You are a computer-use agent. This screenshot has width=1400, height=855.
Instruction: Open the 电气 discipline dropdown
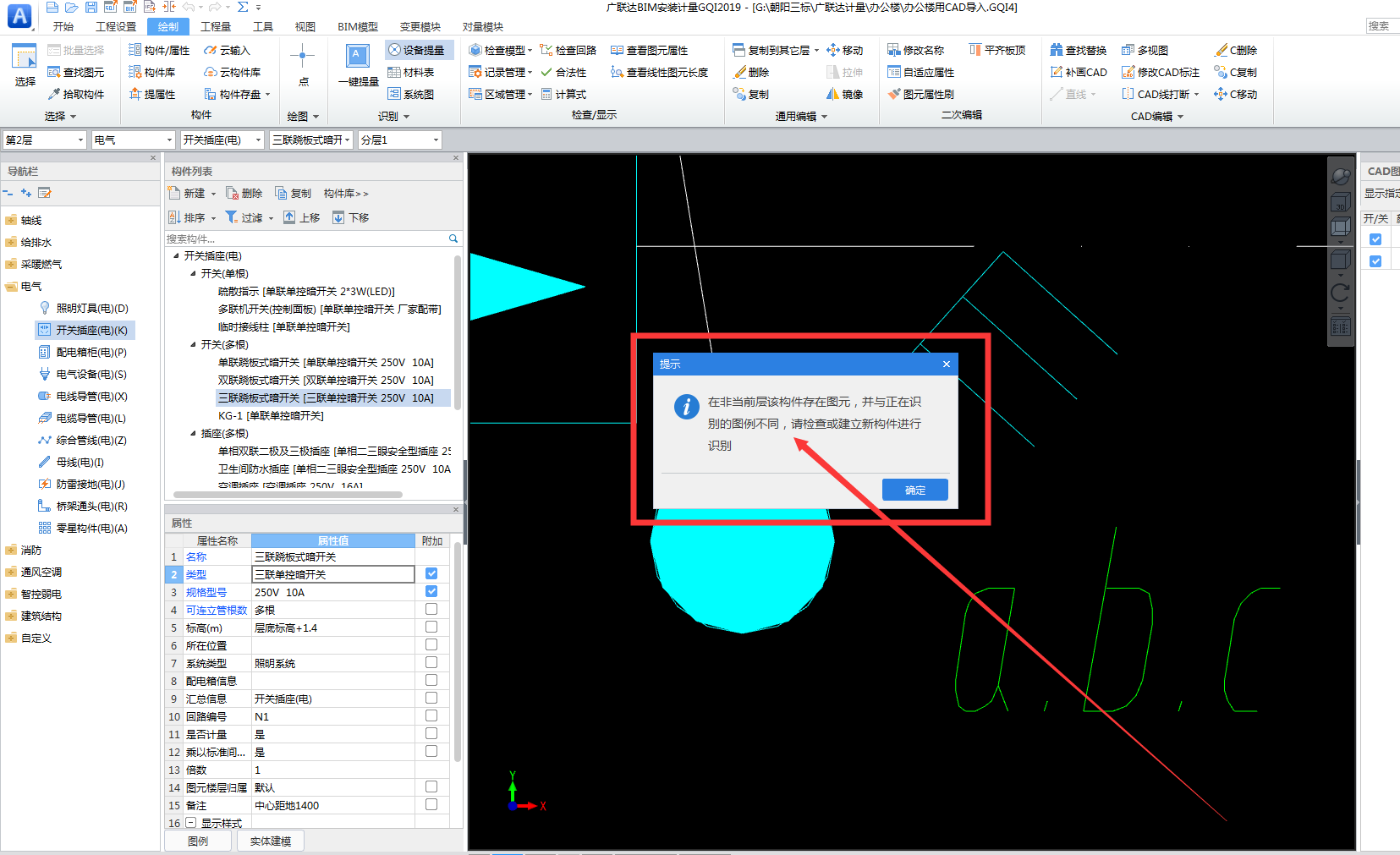click(x=133, y=140)
